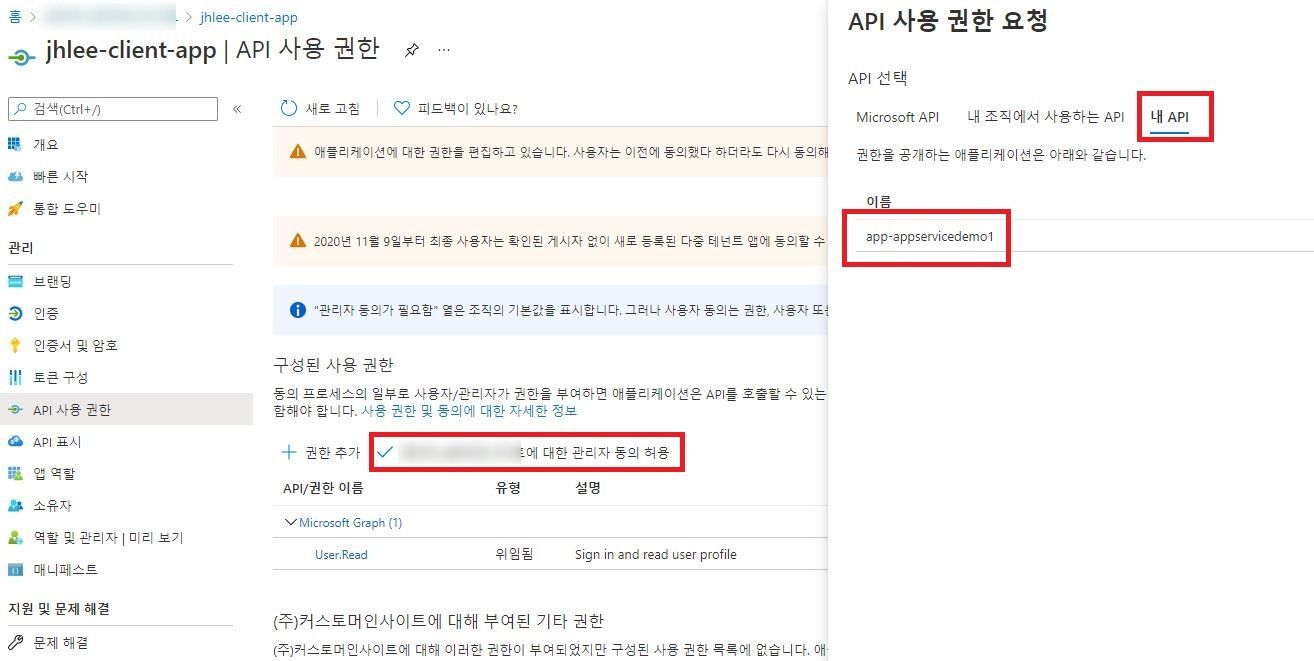Open 개요 in the sidebar menu
Screen dimensions: 1314x661
coord(46,144)
